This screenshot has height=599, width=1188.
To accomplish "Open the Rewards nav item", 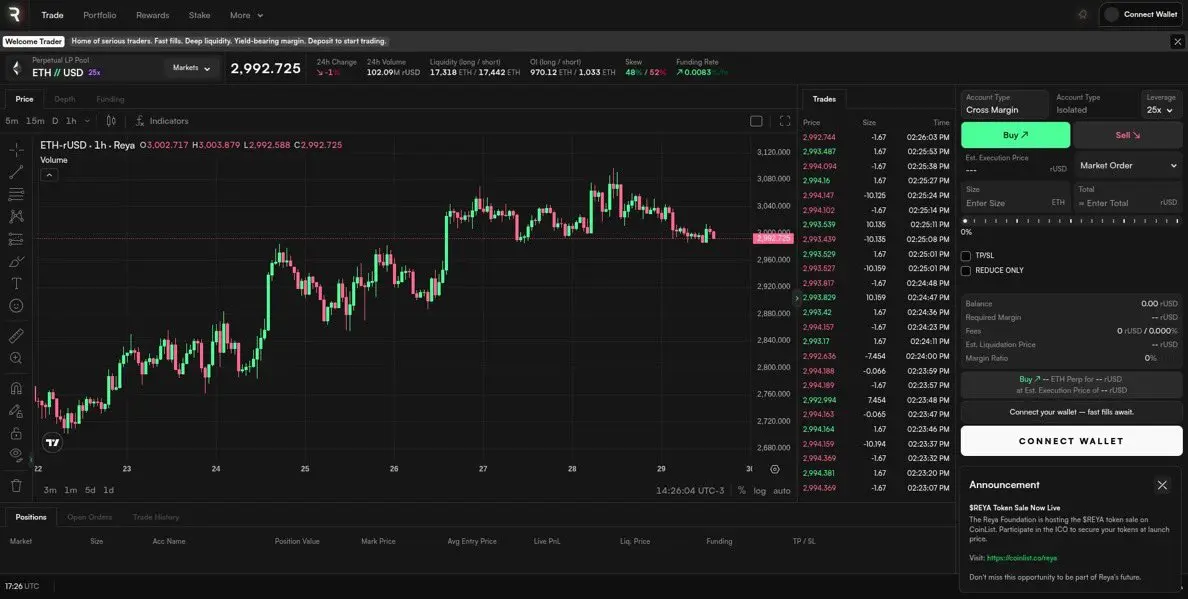I will [x=153, y=15].
